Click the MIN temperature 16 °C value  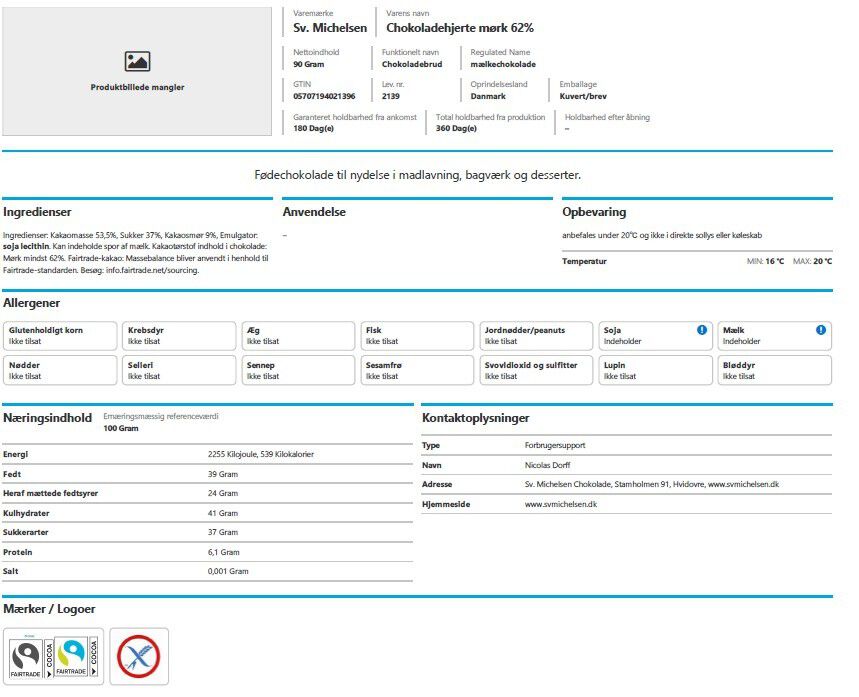tap(775, 261)
